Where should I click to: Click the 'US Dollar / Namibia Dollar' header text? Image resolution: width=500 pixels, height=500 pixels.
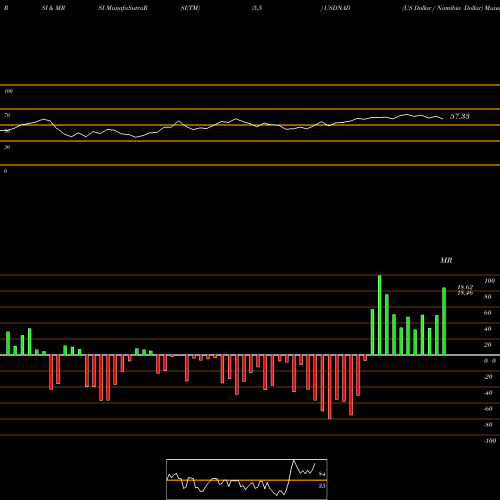click(x=442, y=8)
